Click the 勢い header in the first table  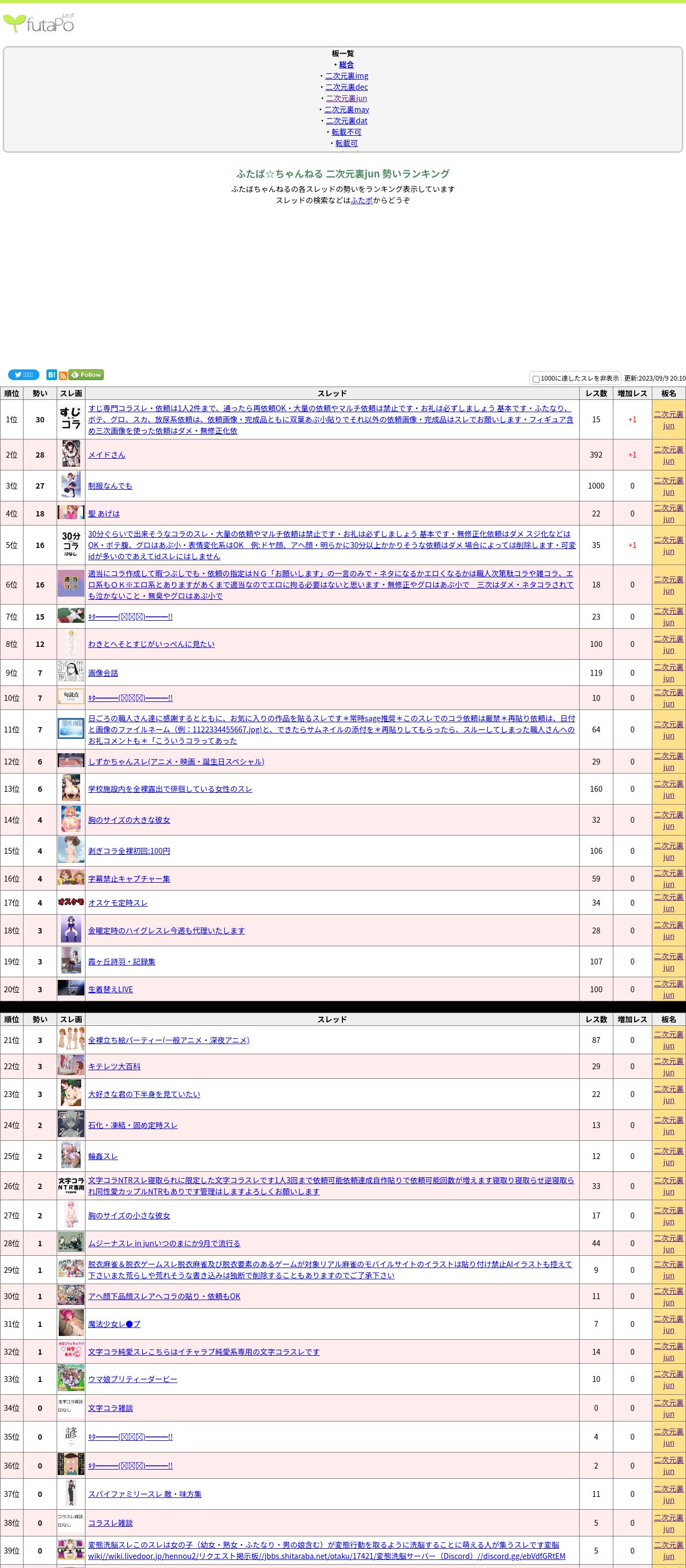point(40,393)
